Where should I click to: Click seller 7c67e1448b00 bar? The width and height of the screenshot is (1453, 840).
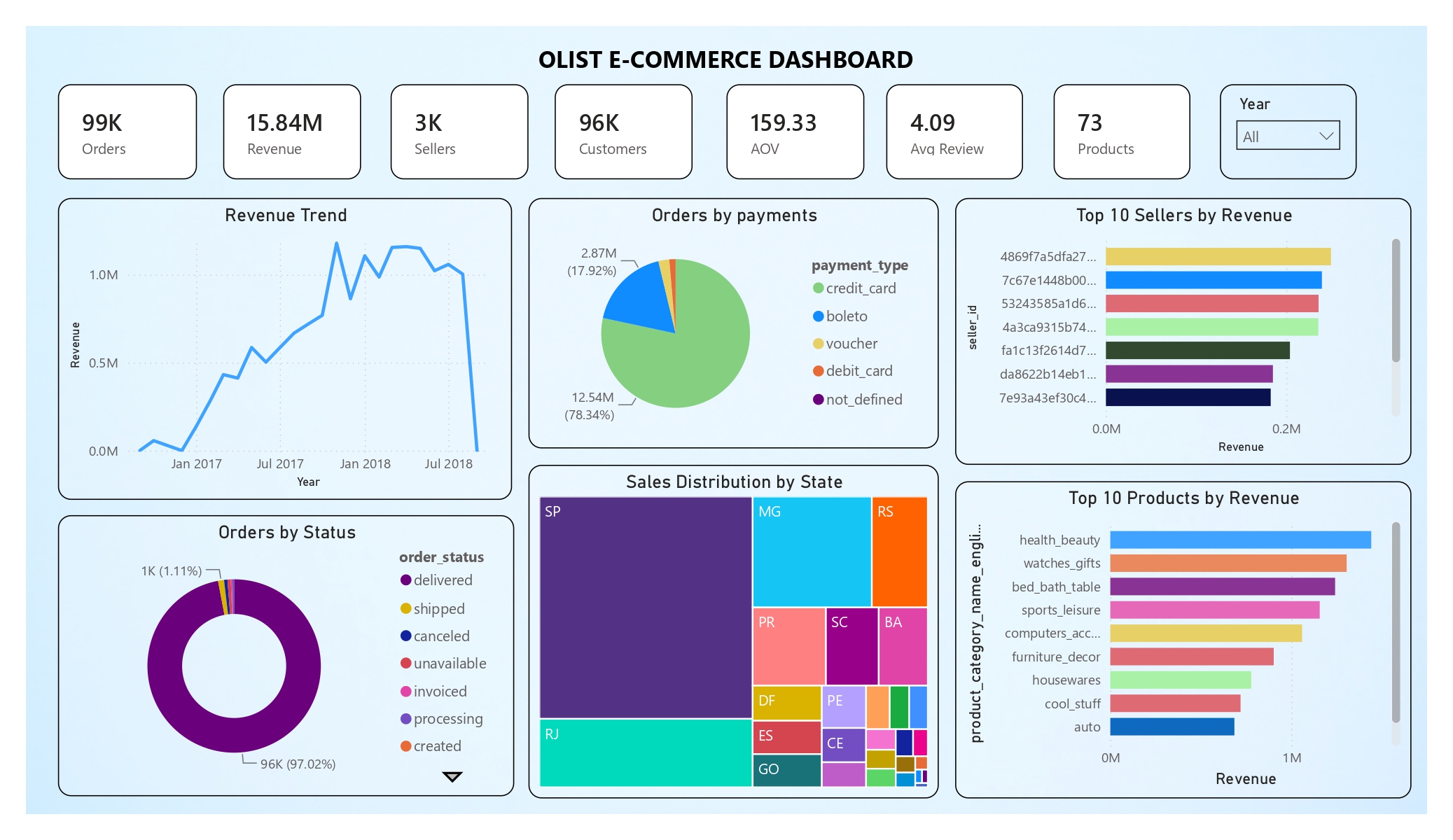pyautogui.click(x=1214, y=280)
